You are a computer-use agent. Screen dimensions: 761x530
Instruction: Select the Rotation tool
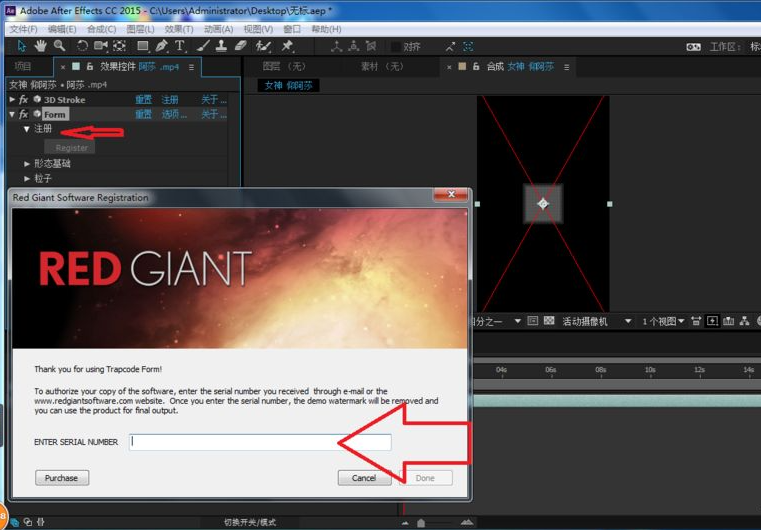(x=83, y=46)
